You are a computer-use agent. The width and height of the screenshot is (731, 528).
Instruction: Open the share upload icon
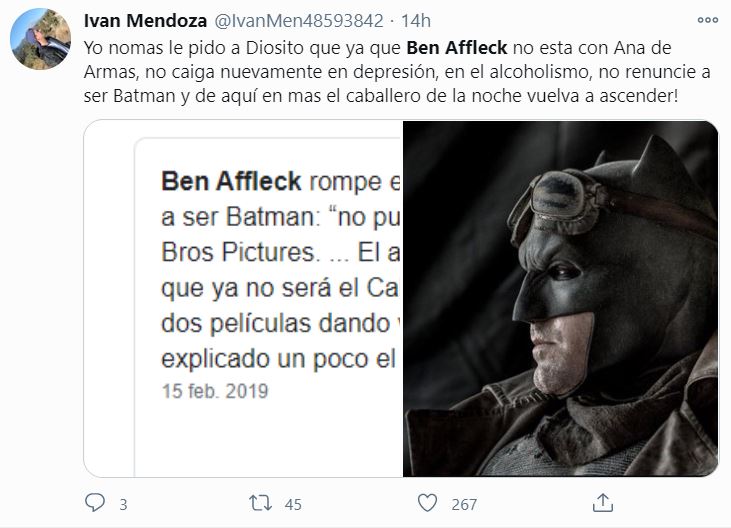602,503
